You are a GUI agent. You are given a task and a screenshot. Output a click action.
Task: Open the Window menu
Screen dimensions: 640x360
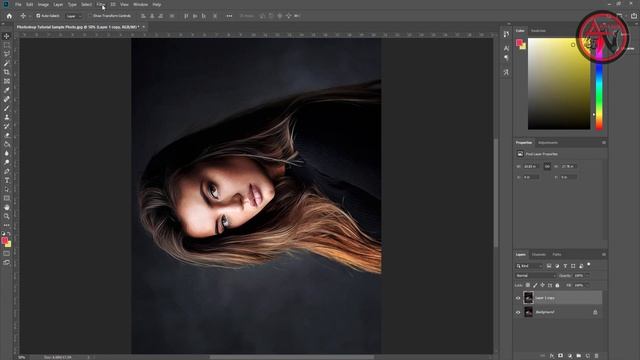140,4
